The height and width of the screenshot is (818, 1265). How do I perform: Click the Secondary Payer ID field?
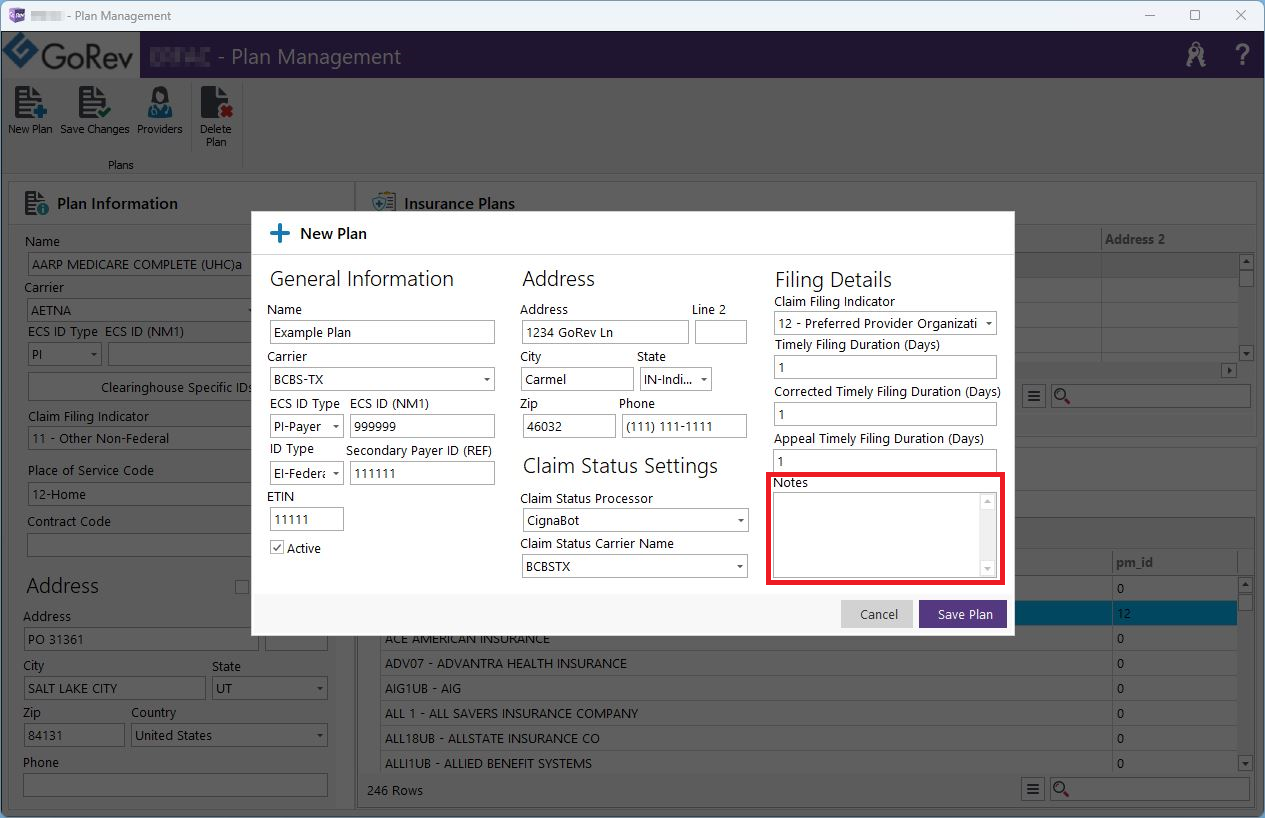pos(422,473)
